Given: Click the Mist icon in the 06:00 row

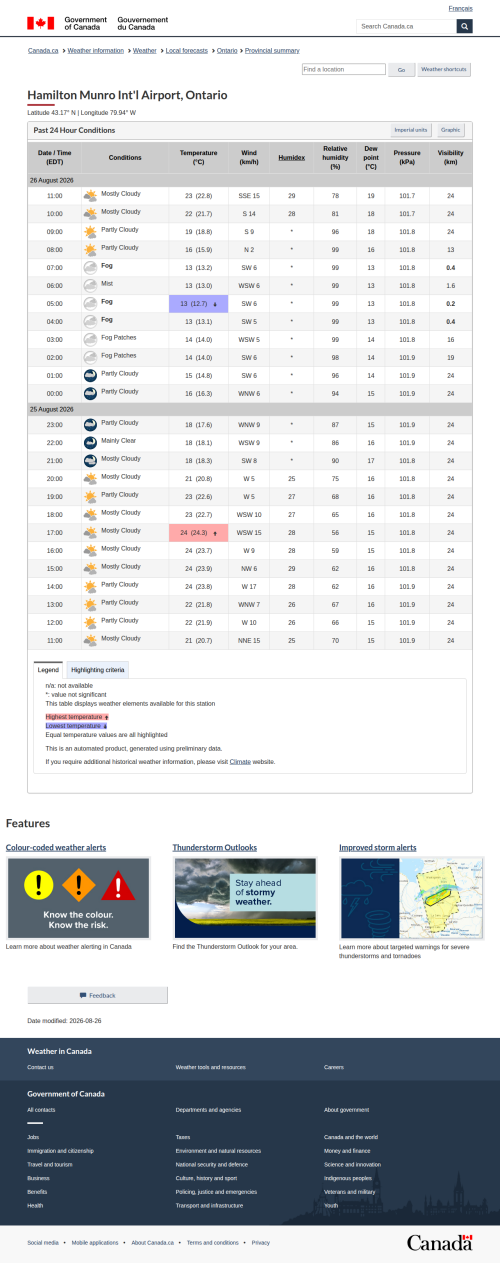Looking at the screenshot, I should pos(90,285).
